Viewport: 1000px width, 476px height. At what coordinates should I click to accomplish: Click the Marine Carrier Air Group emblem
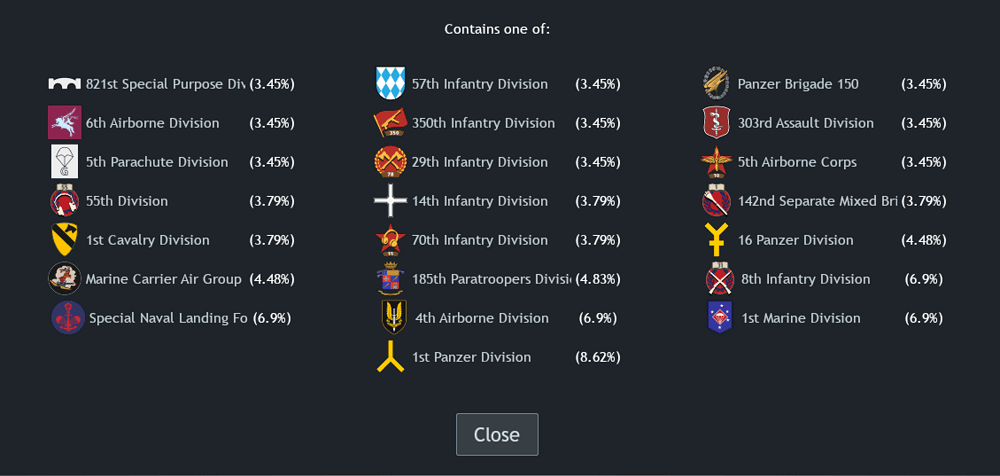(x=64, y=279)
